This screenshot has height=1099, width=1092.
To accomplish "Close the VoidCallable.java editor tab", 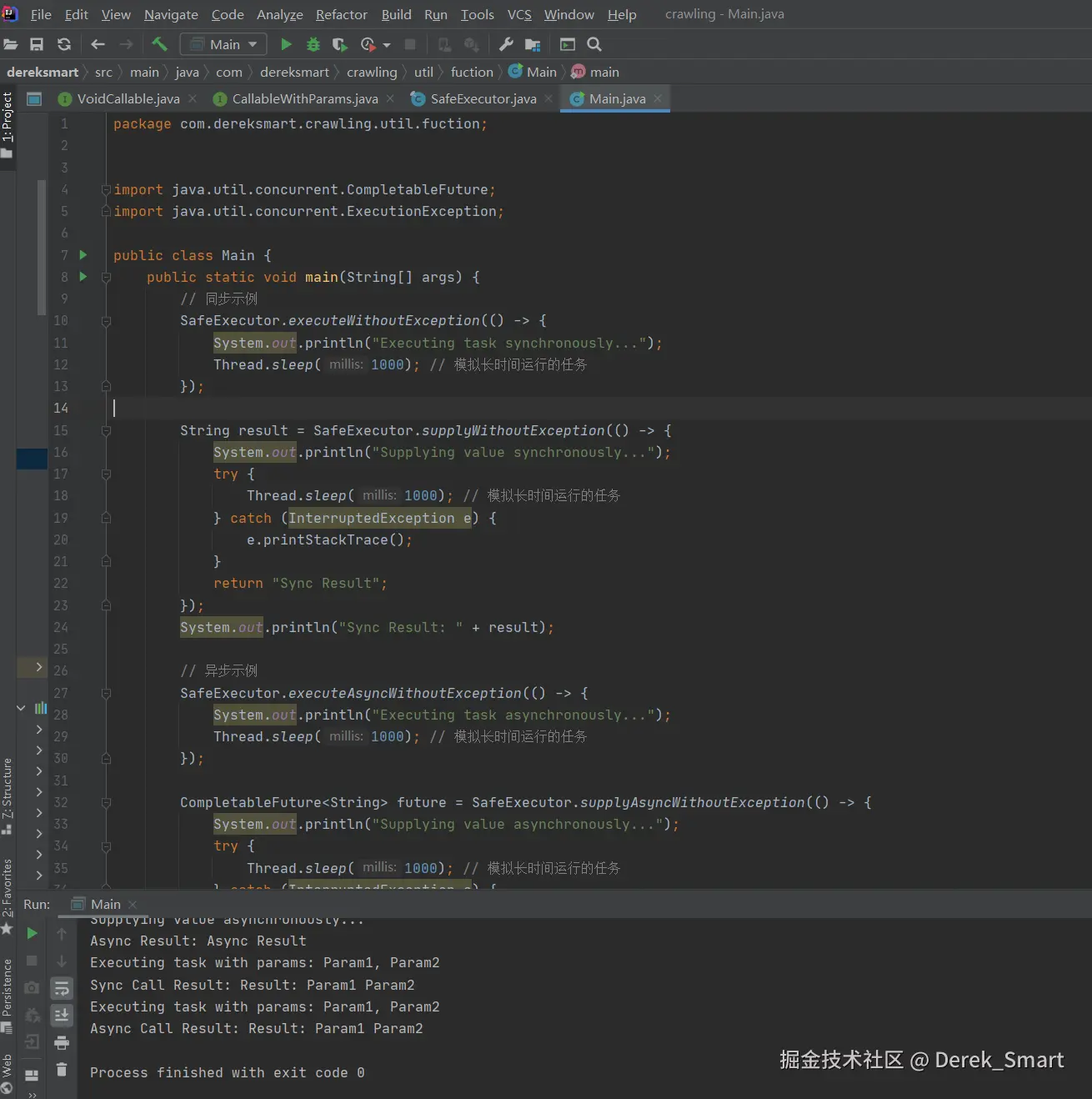I will 193,98.
